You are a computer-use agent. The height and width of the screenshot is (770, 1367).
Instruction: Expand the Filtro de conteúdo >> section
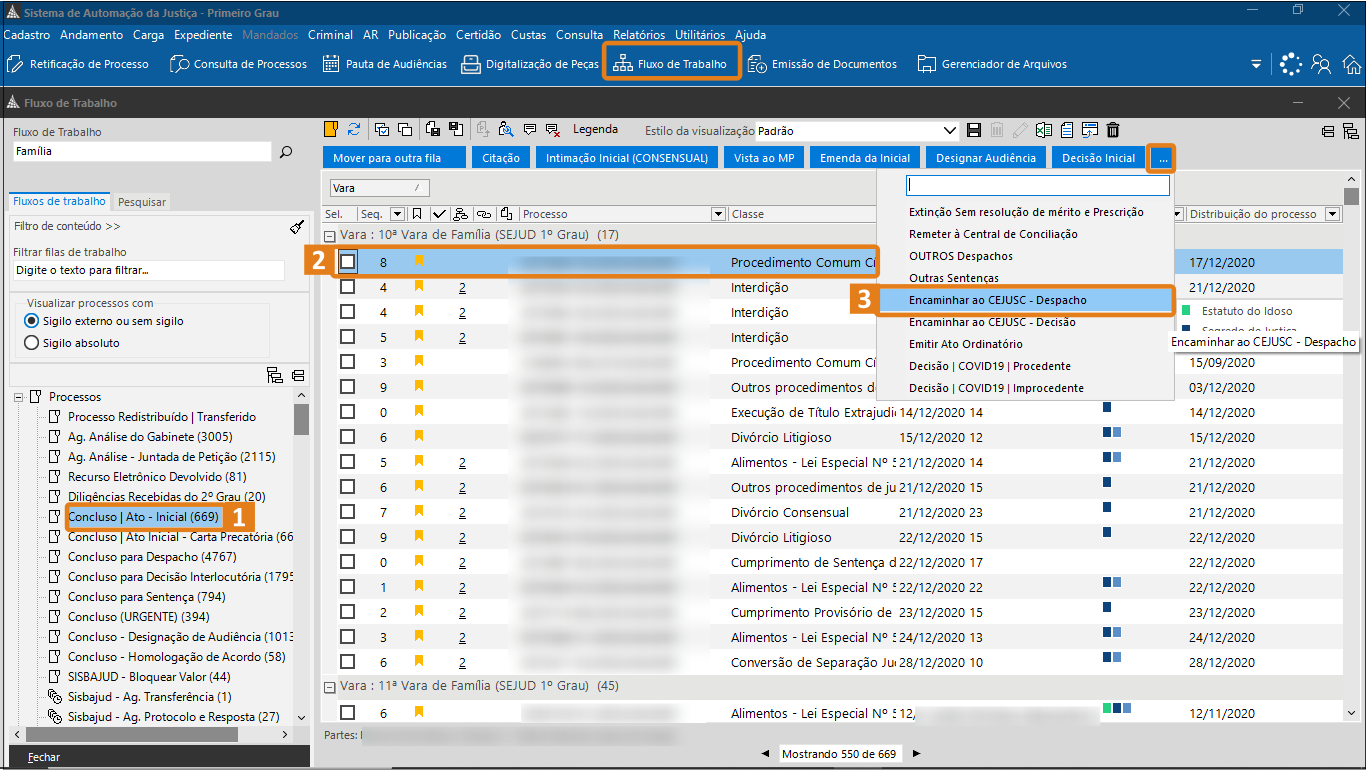click(68, 226)
